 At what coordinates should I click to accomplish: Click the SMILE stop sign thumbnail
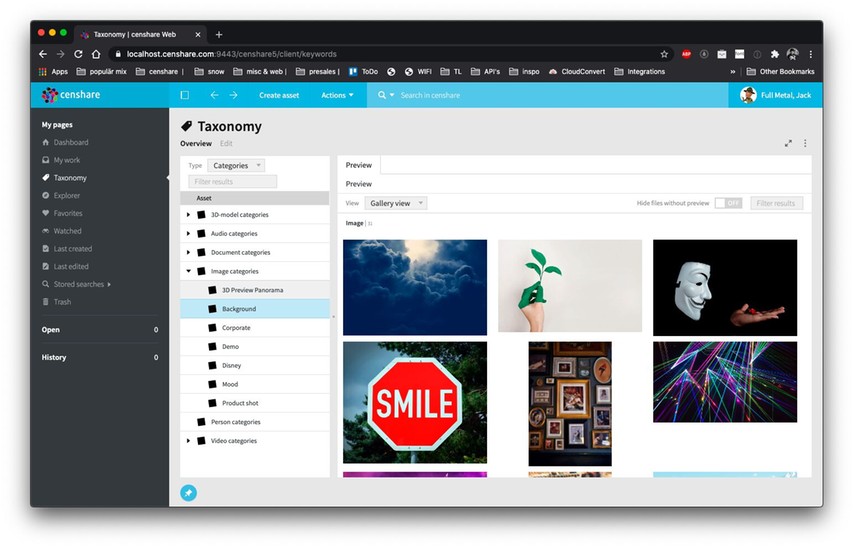point(415,402)
